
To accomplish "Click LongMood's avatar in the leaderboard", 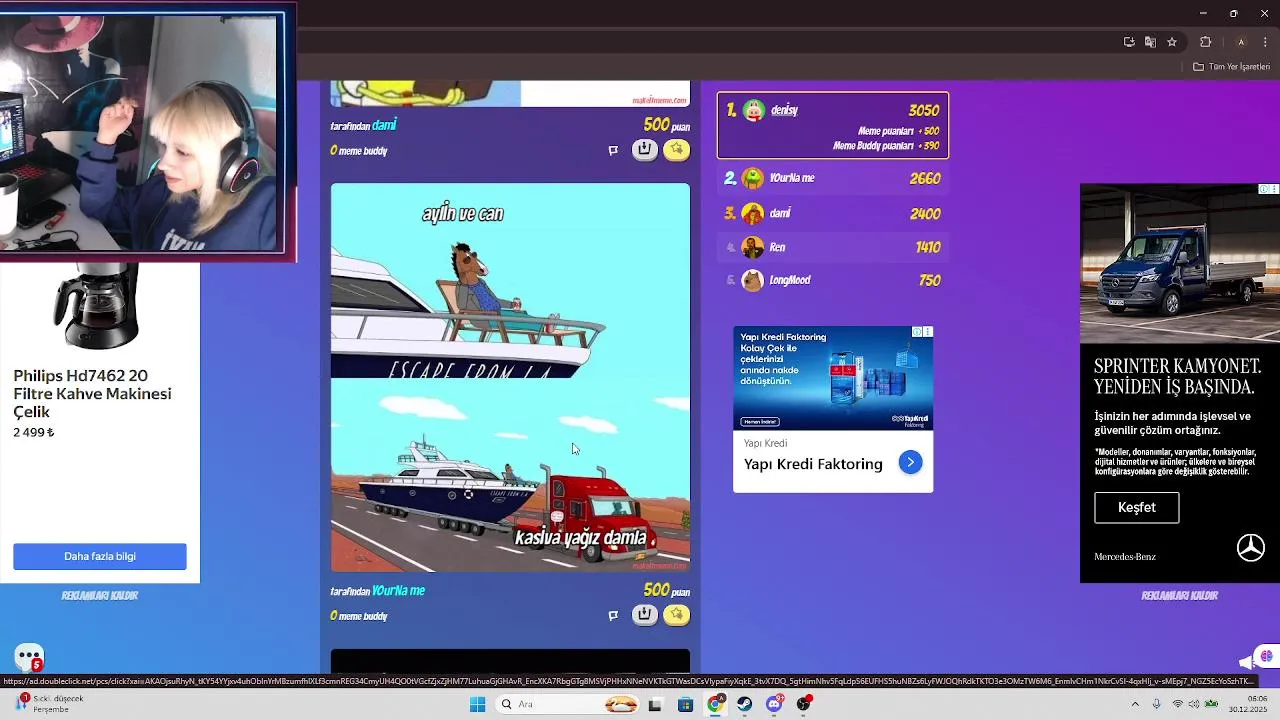I will tap(753, 280).
